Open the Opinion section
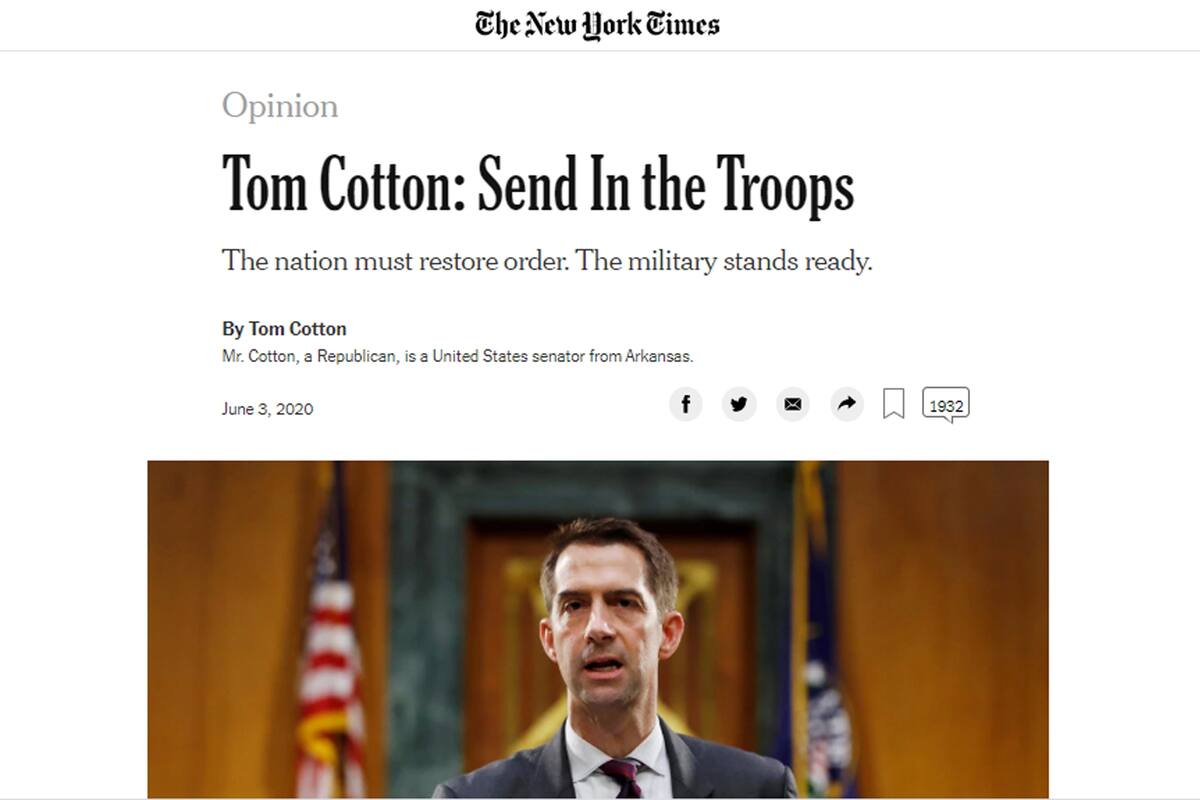The image size is (1200, 800). click(x=279, y=105)
